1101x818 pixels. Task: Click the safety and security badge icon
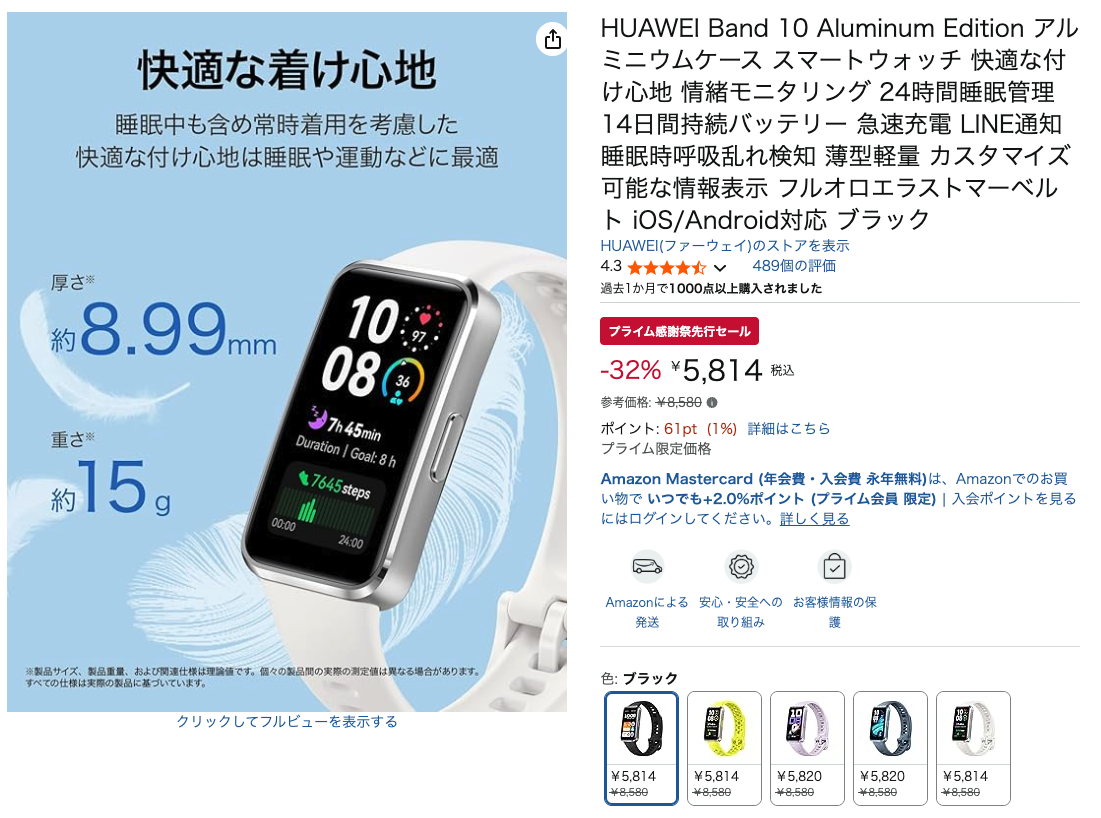(x=741, y=566)
